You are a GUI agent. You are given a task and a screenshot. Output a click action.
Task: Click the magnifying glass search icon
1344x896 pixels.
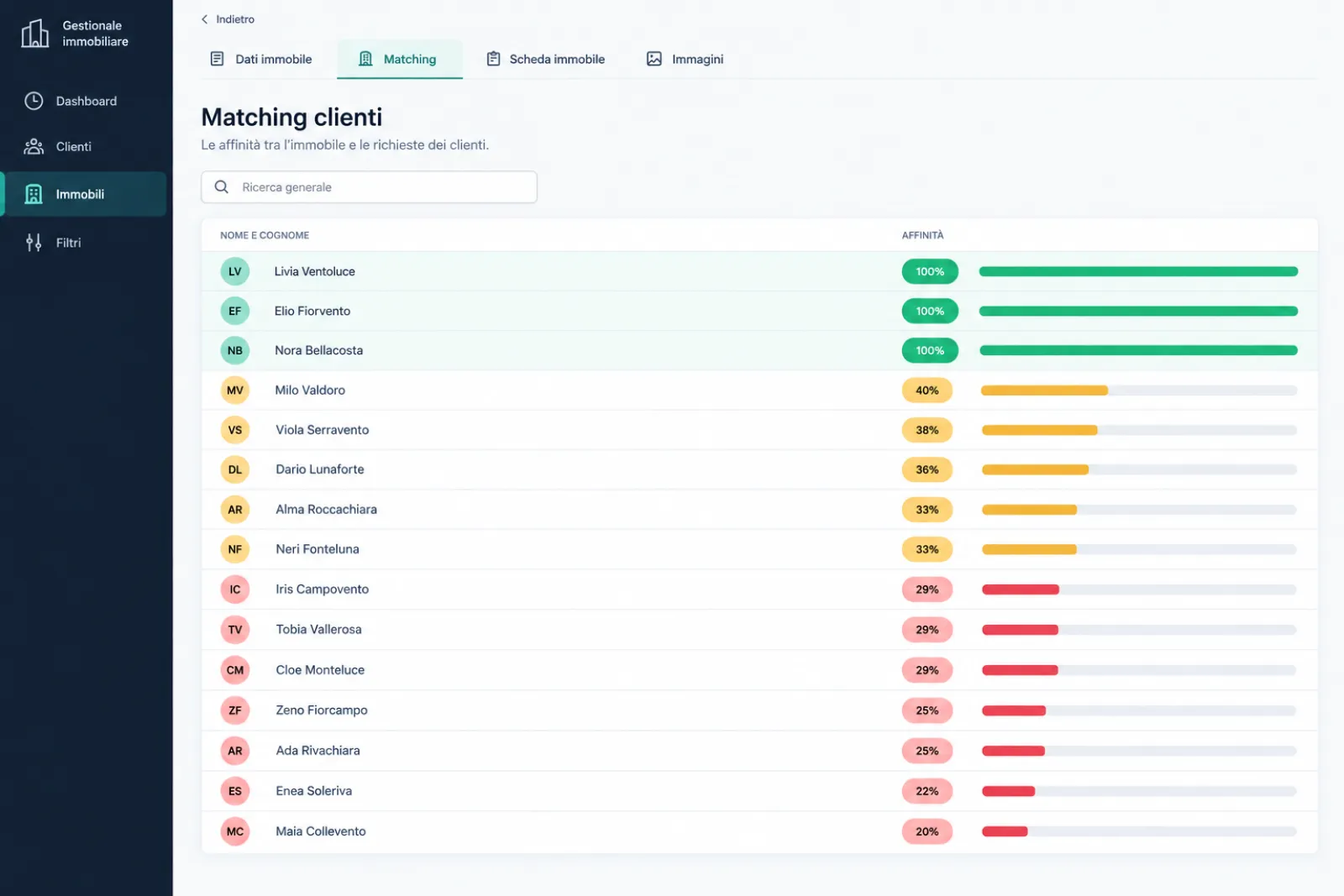point(222,186)
